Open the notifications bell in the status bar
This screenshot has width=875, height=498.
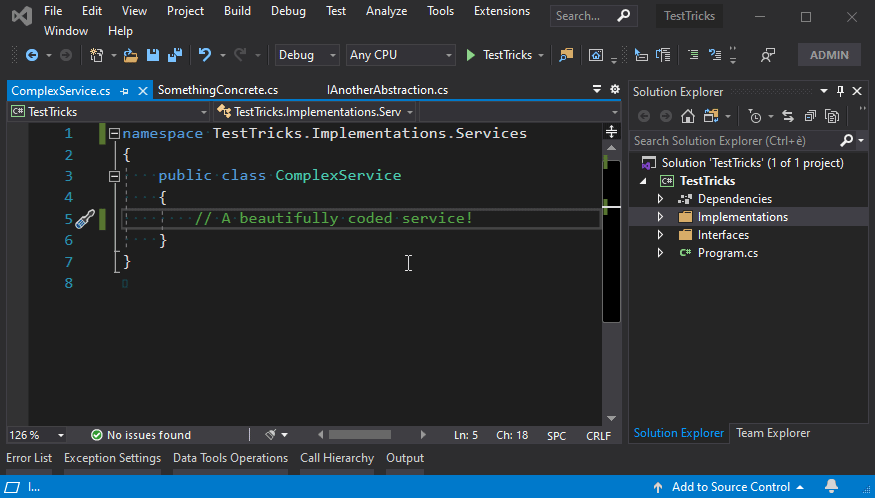tap(831, 486)
